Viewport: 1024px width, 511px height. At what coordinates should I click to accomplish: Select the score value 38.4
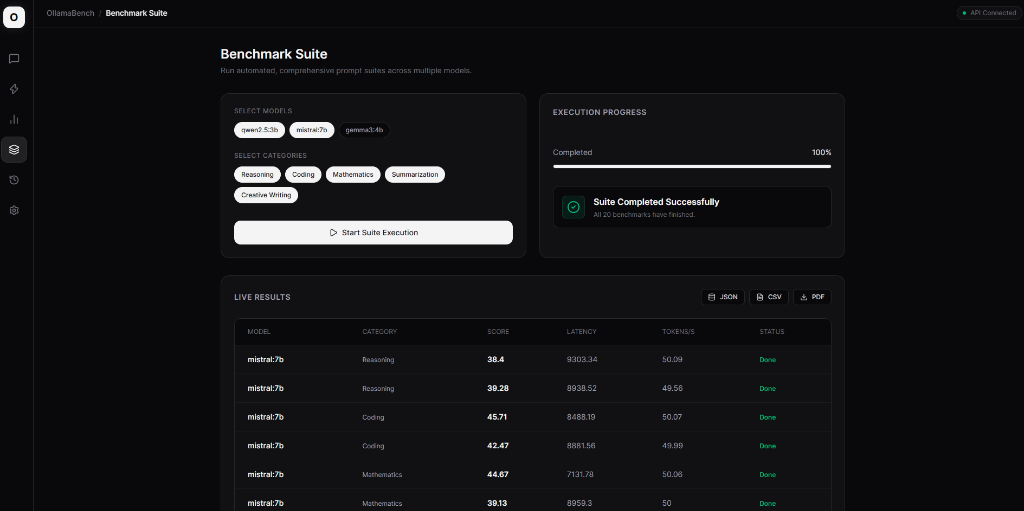(496, 359)
